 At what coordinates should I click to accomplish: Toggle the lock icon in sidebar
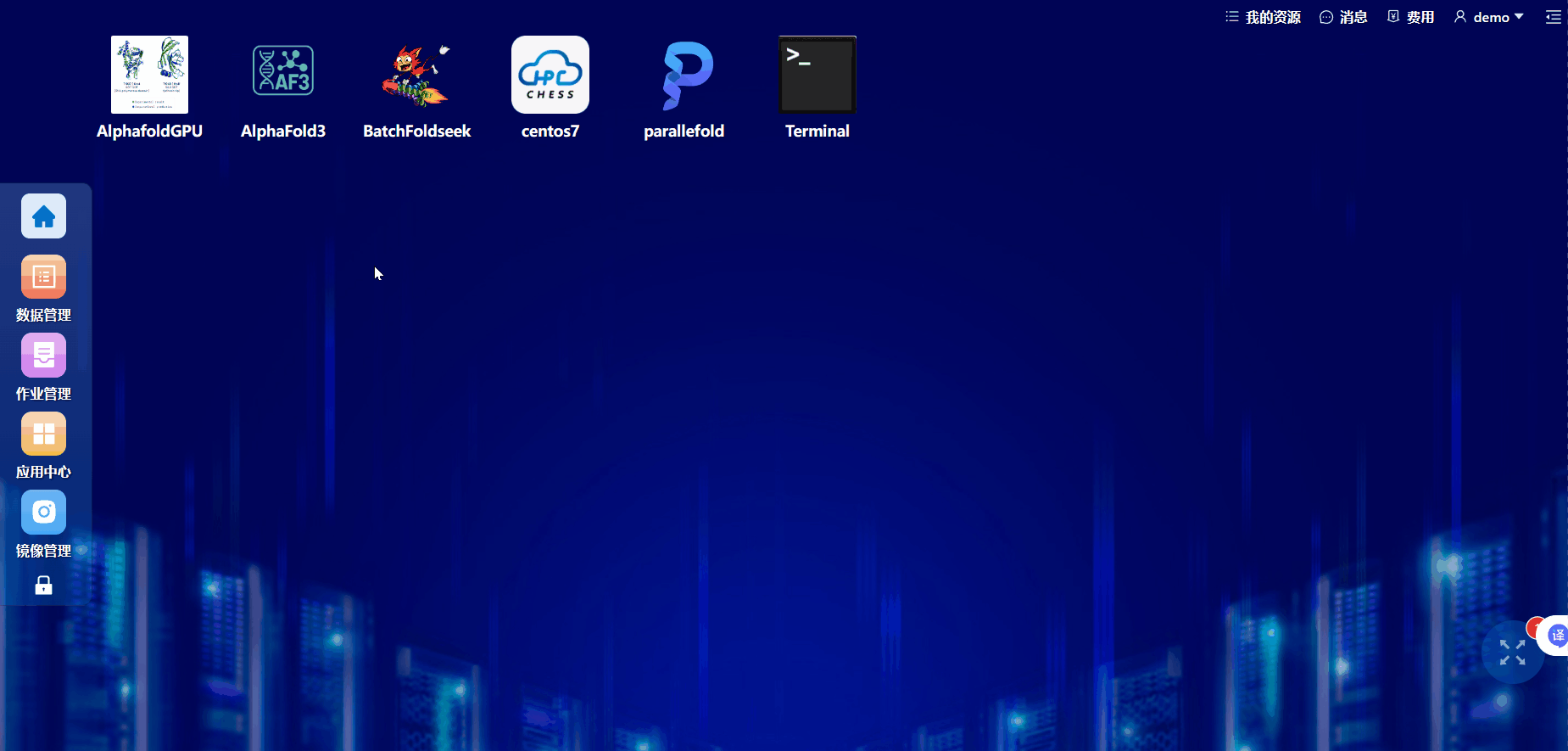(x=43, y=586)
